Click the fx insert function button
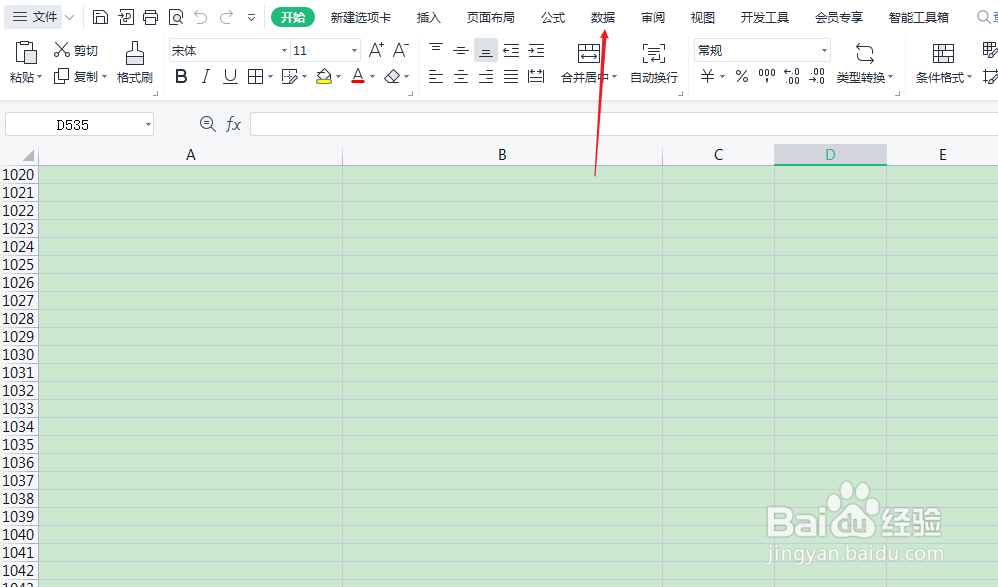Image resolution: width=998 pixels, height=587 pixels. [x=234, y=124]
